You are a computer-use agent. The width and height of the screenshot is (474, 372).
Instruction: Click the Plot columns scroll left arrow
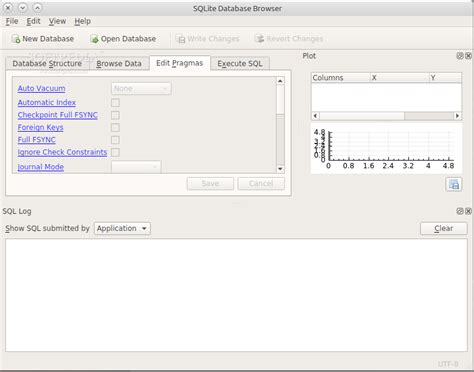315,116
